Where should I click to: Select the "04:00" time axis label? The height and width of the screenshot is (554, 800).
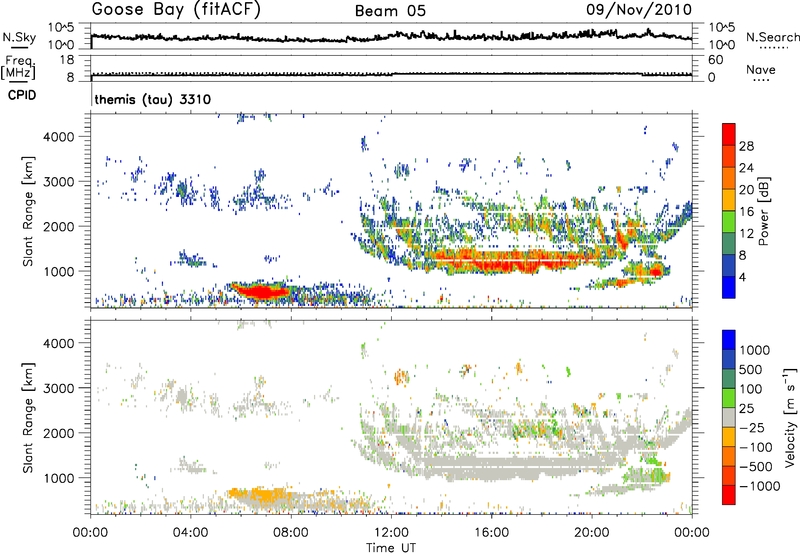pos(190,533)
